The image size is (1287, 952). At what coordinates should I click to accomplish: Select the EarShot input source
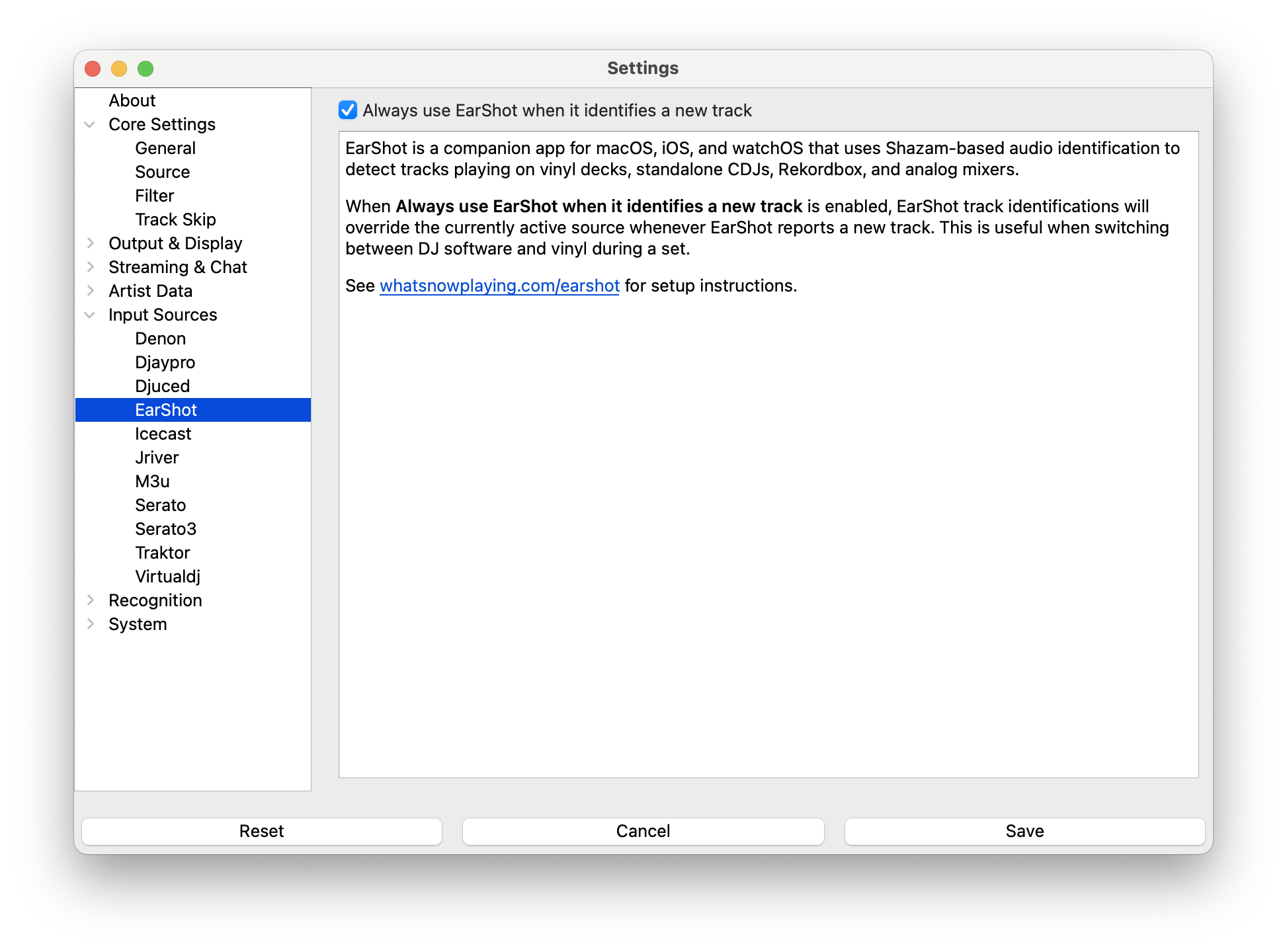(x=193, y=410)
